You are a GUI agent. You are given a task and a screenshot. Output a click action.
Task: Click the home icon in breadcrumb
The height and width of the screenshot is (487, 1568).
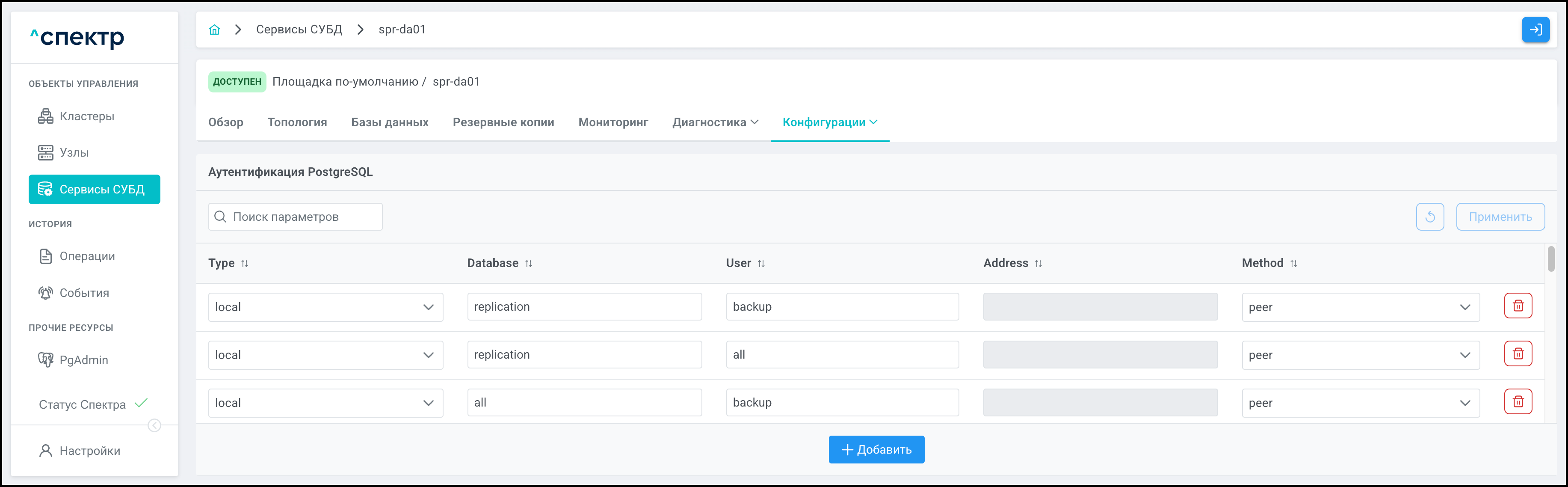(x=214, y=30)
